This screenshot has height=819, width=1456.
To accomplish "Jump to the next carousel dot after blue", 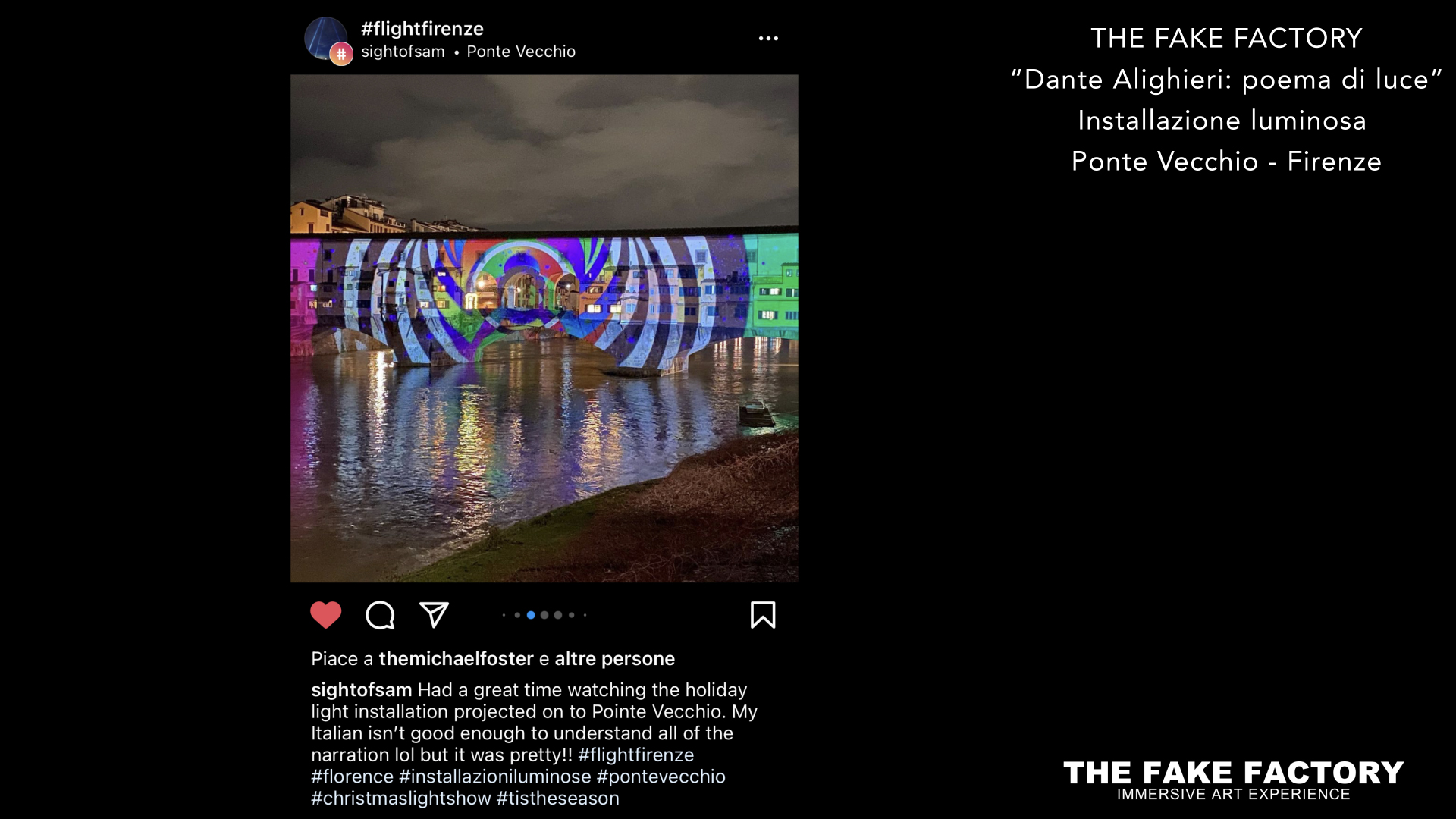I will (544, 615).
